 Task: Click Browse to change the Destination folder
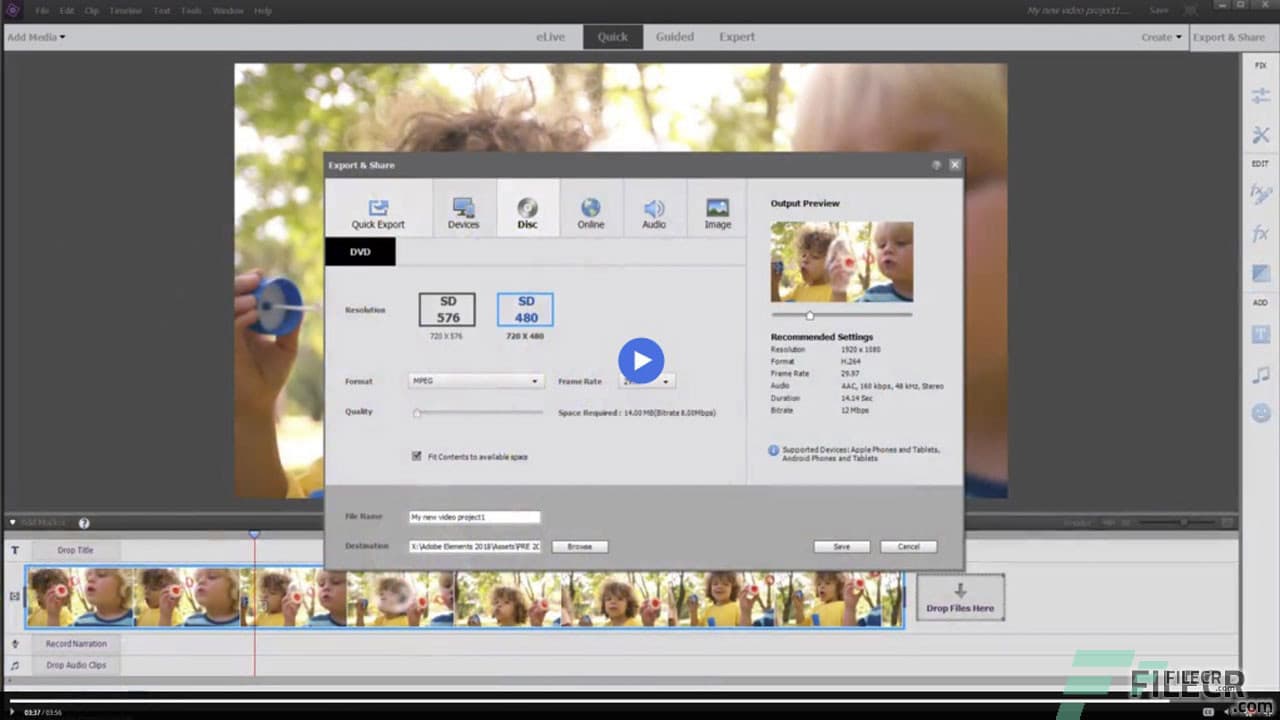579,546
